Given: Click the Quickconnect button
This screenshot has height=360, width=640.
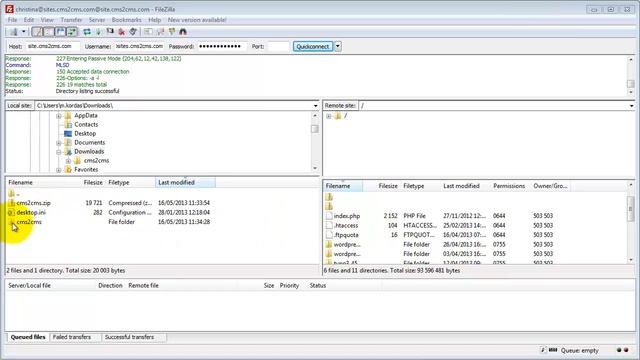Looking at the screenshot, I should 313,47.
